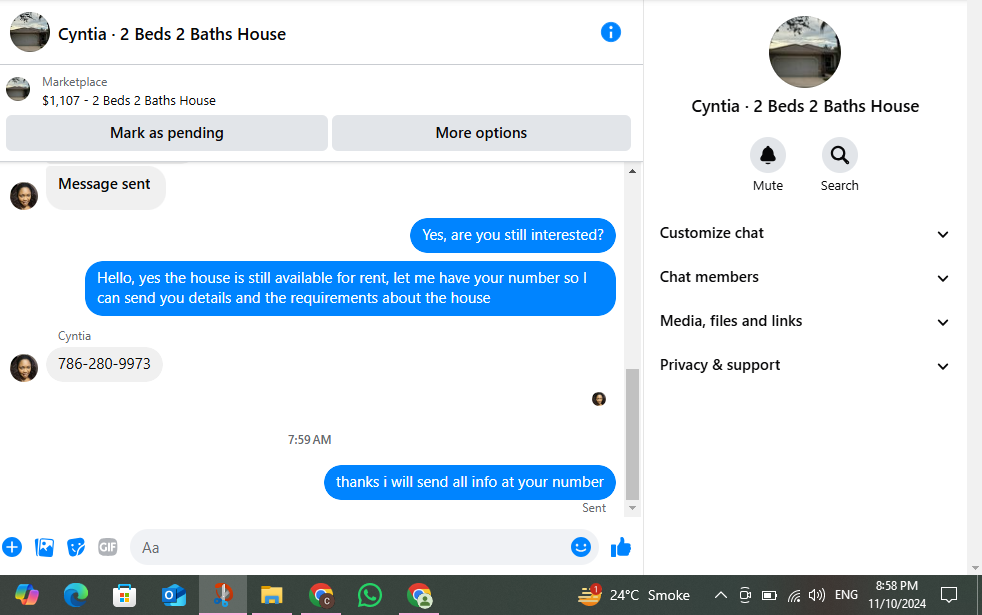Expand the Chat members section
The width and height of the screenshot is (982, 615).
[x=804, y=277]
